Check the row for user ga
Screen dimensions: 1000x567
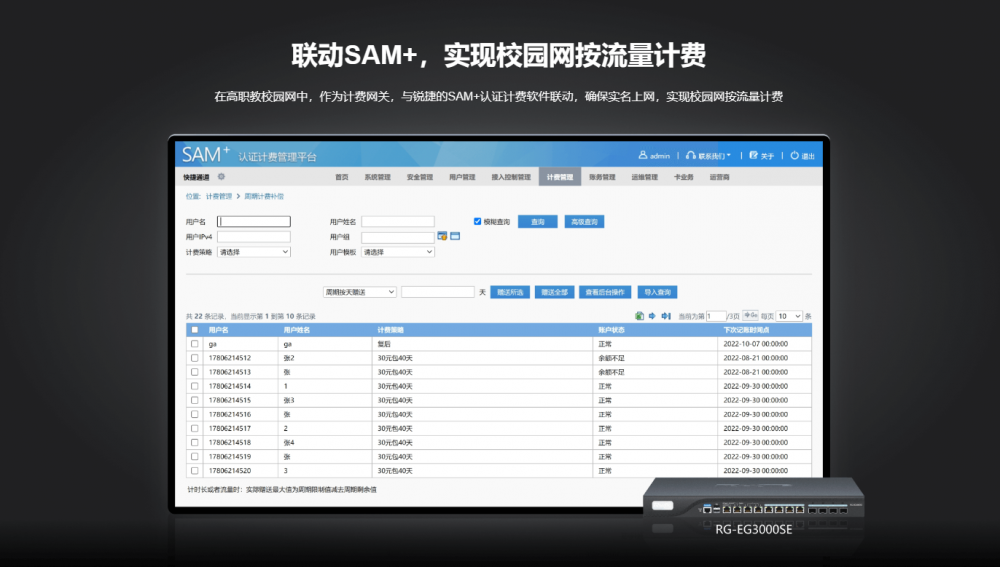click(x=195, y=344)
